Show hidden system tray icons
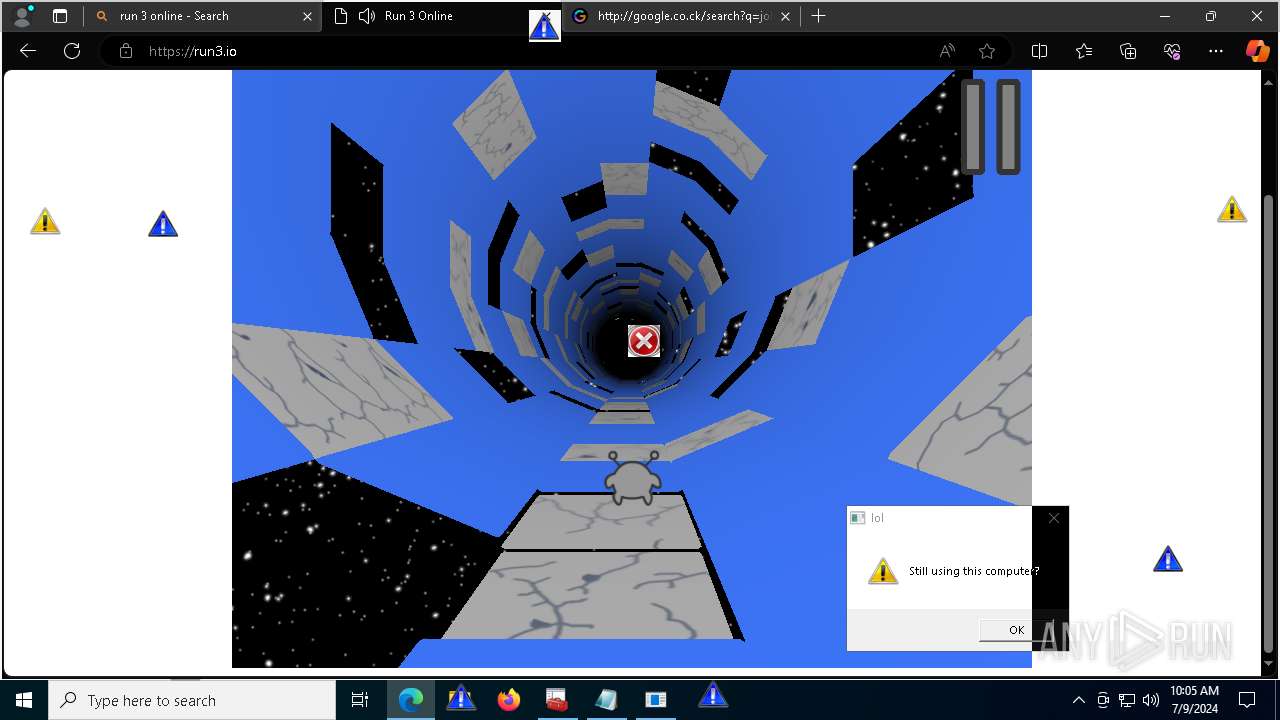The width and height of the screenshot is (1280, 720). [x=1078, y=700]
